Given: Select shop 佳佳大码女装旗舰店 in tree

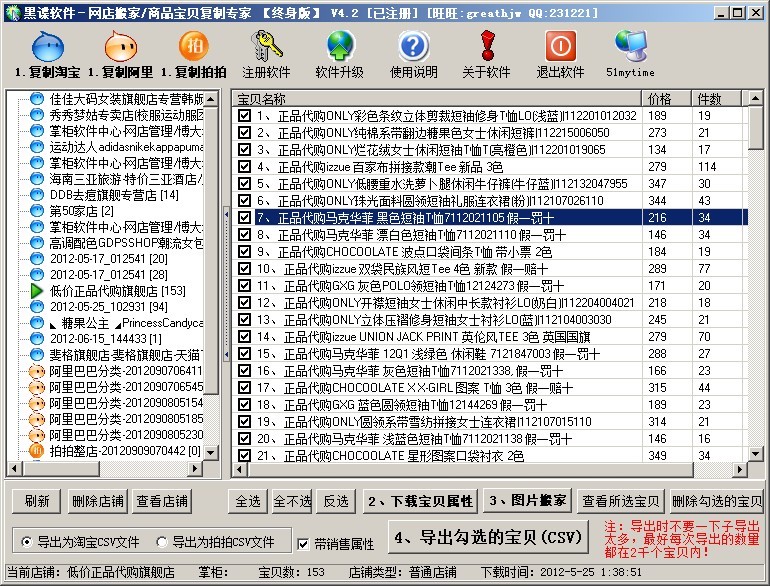Looking at the screenshot, I should click(x=126, y=99).
